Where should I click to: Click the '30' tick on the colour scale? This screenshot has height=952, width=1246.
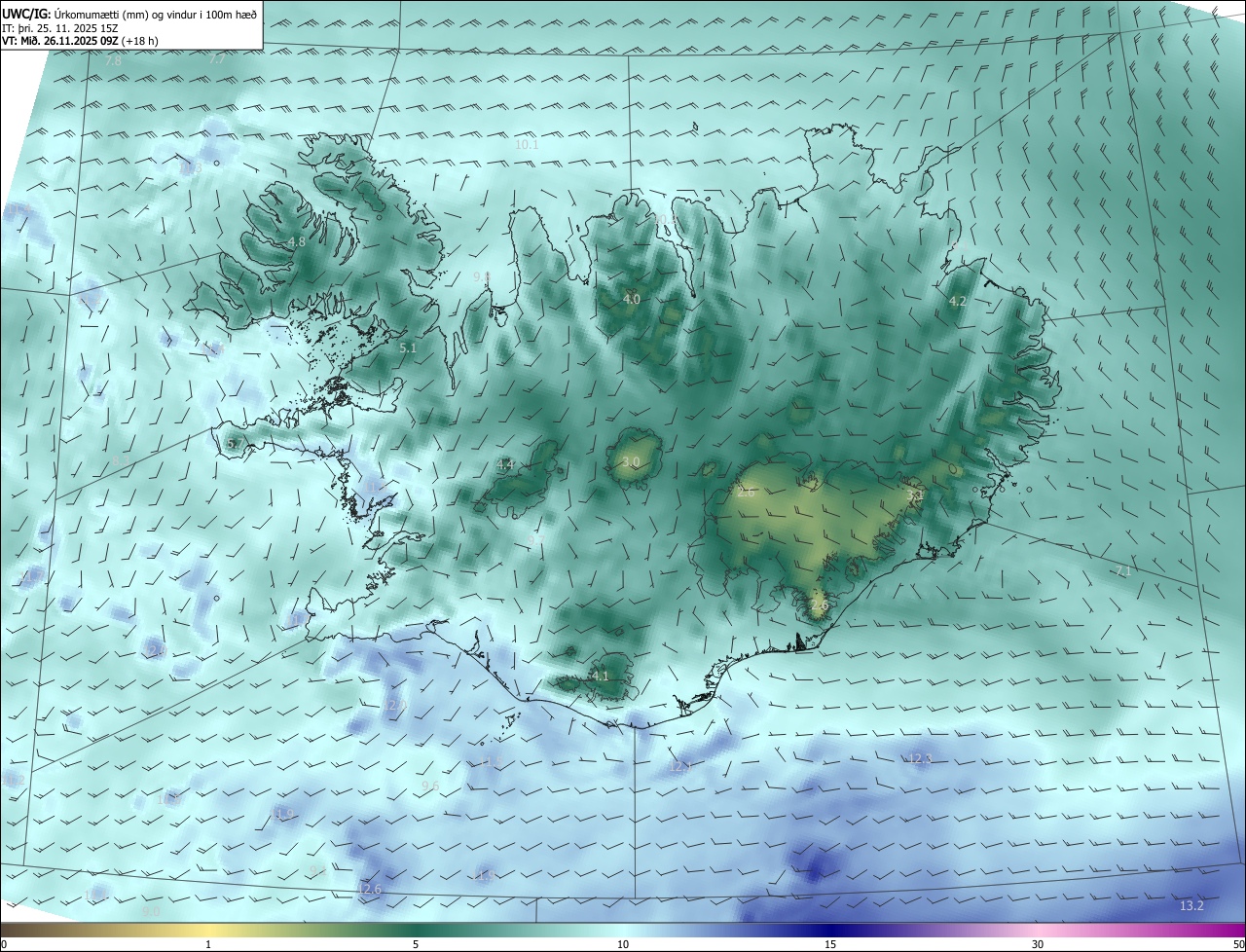pos(1038,944)
